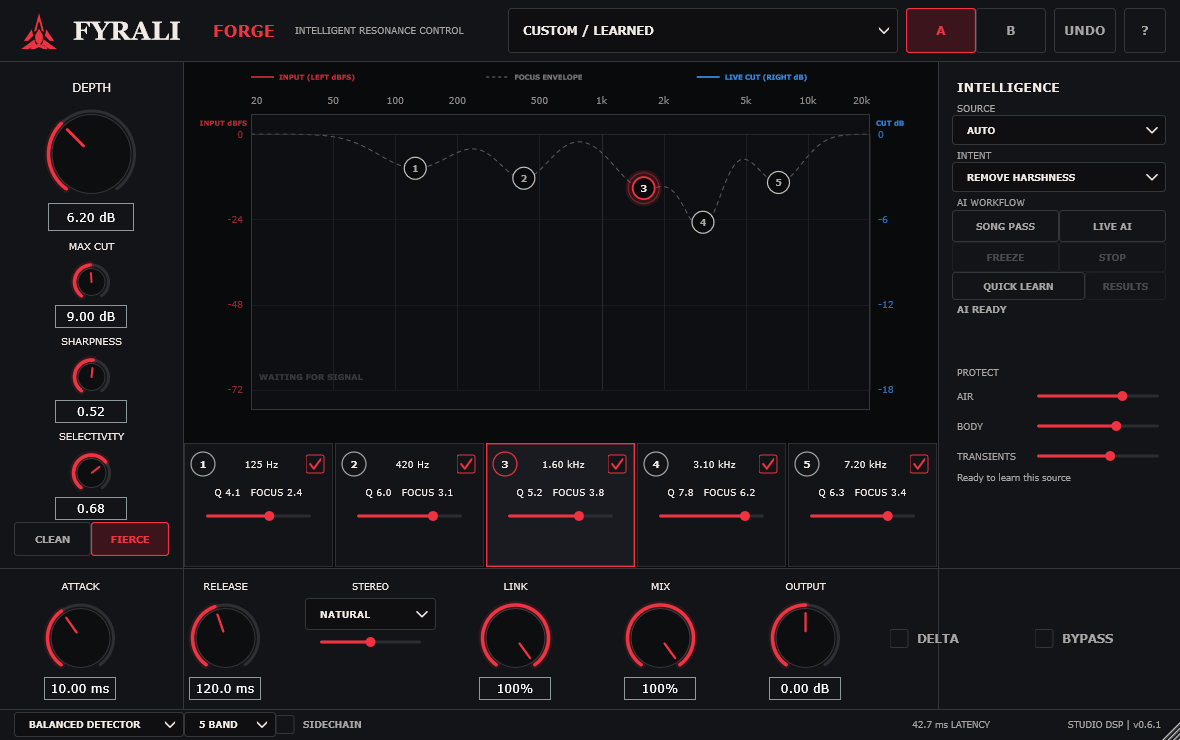Click the Depth 6.20 dB value field
The image size is (1180, 740).
click(91, 217)
